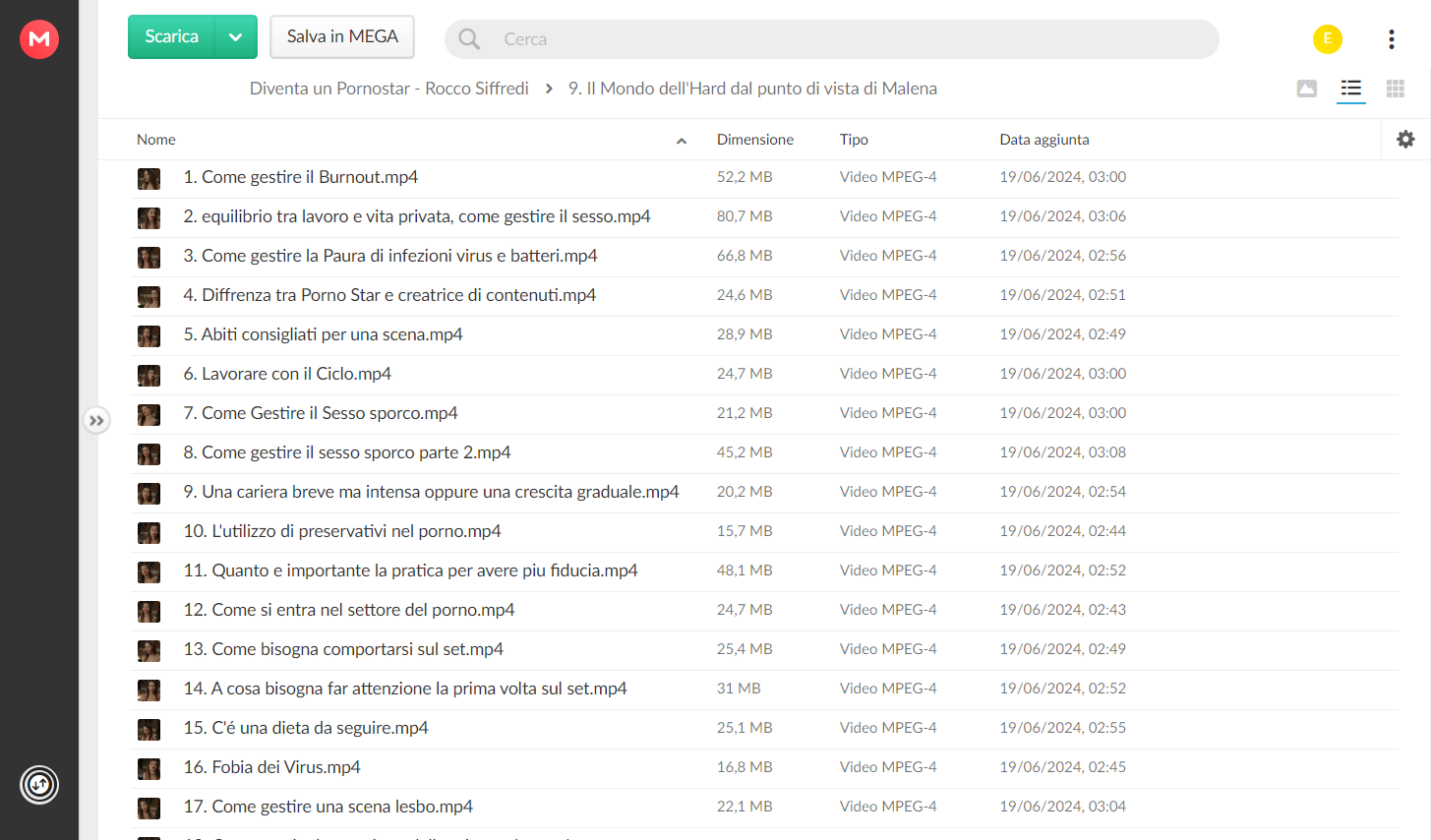Open column settings gear icon
1431x840 pixels.
pyautogui.click(x=1406, y=140)
